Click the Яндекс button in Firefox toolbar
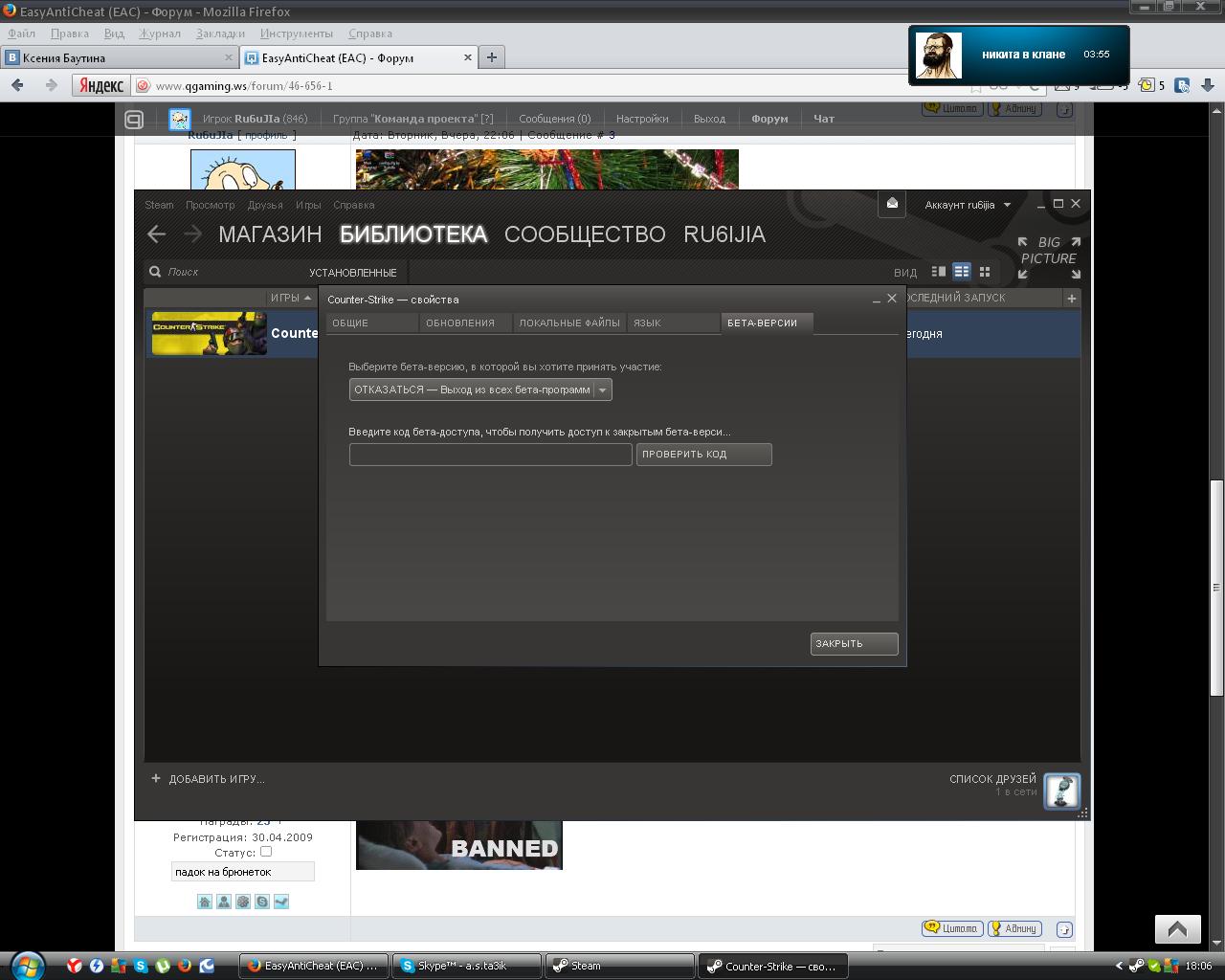Image resolution: width=1225 pixels, height=980 pixels. [100, 85]
